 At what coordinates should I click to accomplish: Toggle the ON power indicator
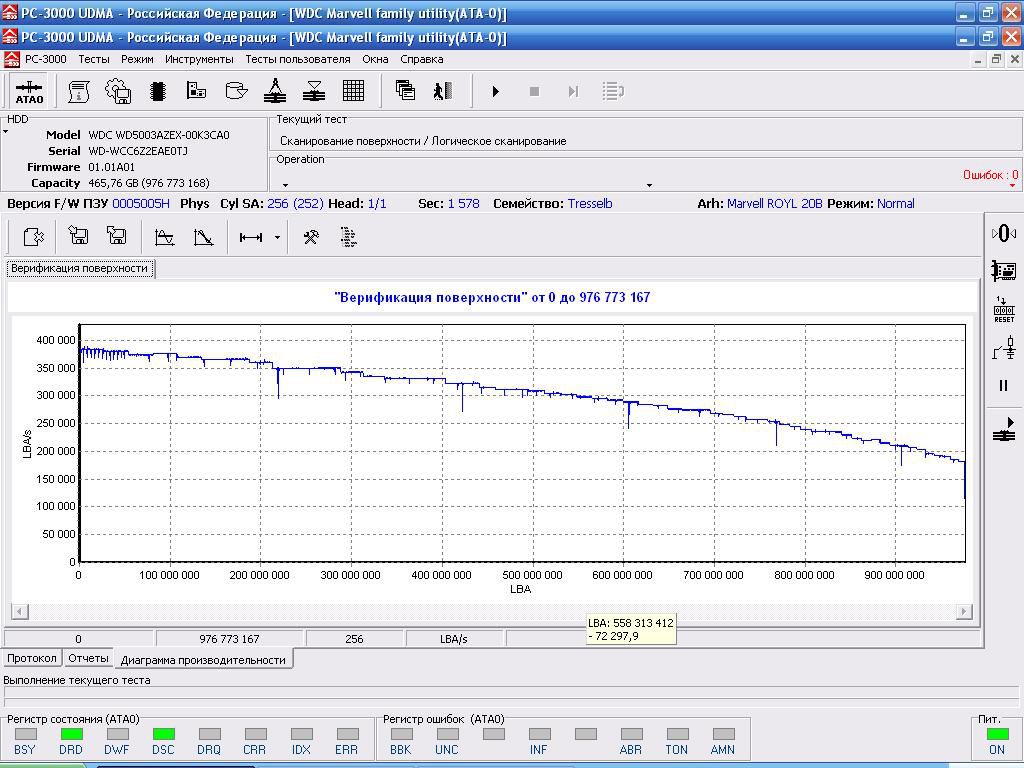pos(996,734)
